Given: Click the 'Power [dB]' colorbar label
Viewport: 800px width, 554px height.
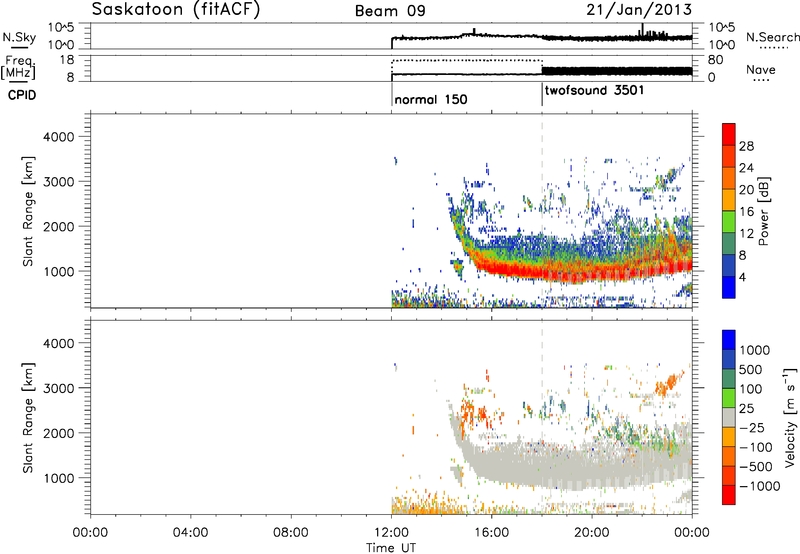Looking at the screenshot, I should point(763,212).
